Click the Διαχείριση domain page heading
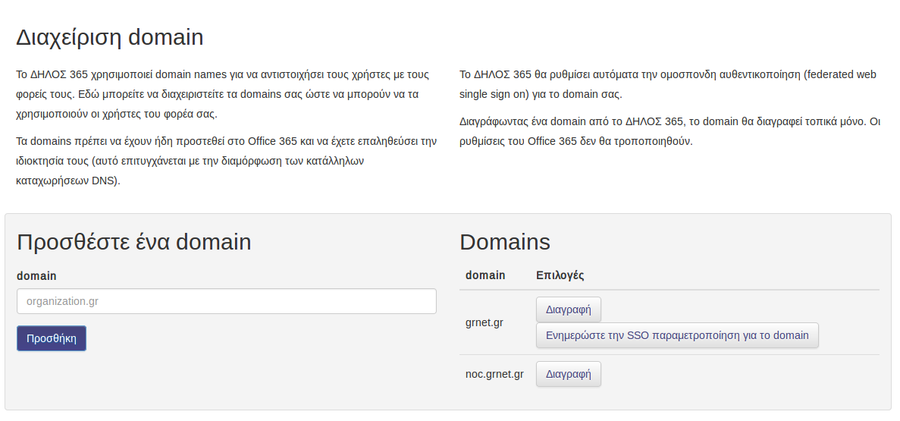This screenshot has width=900, height=421. [110, 38]
